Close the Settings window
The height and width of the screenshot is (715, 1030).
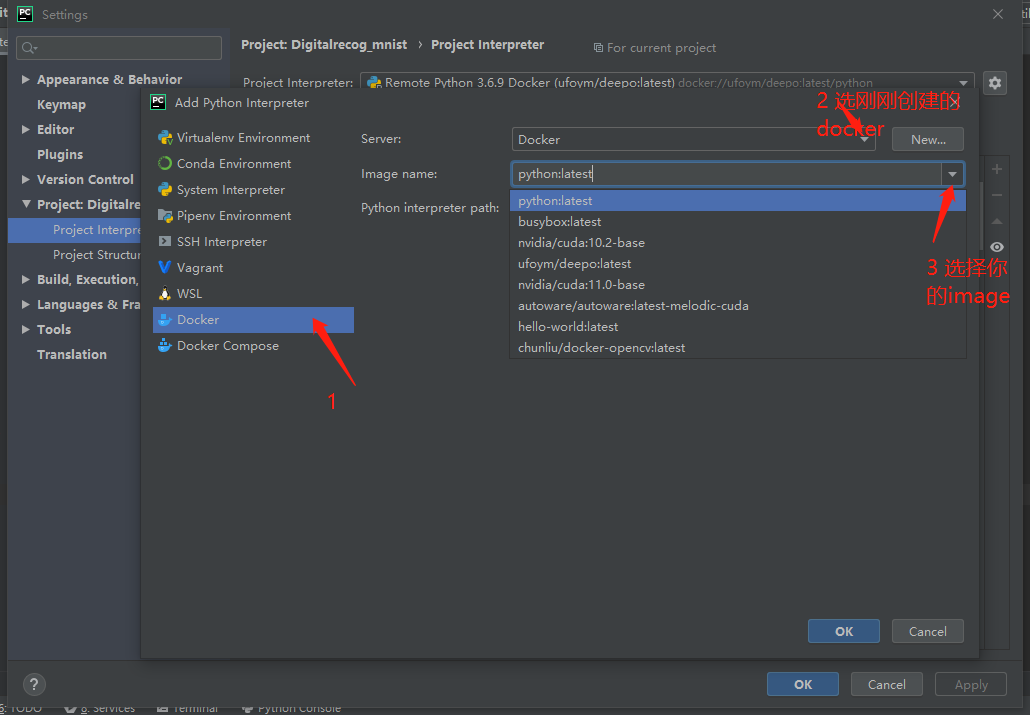[x=998, y=14]
